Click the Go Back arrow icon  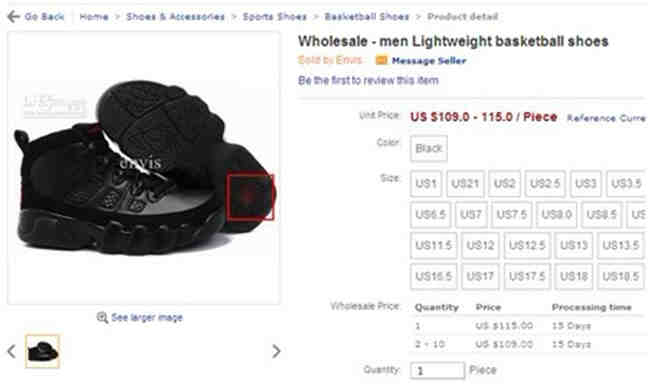[x=14, y=17]
